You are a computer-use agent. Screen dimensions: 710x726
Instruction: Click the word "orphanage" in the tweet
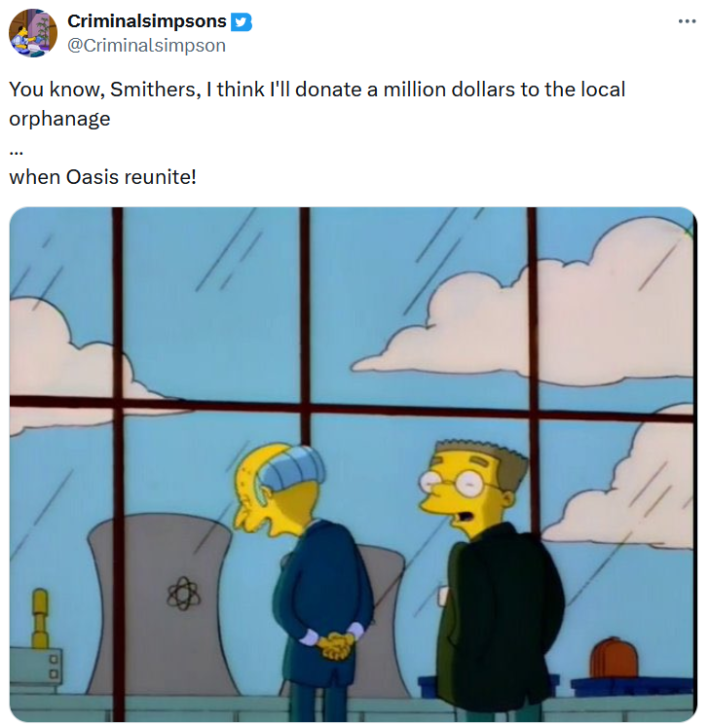tap(60, 119)
